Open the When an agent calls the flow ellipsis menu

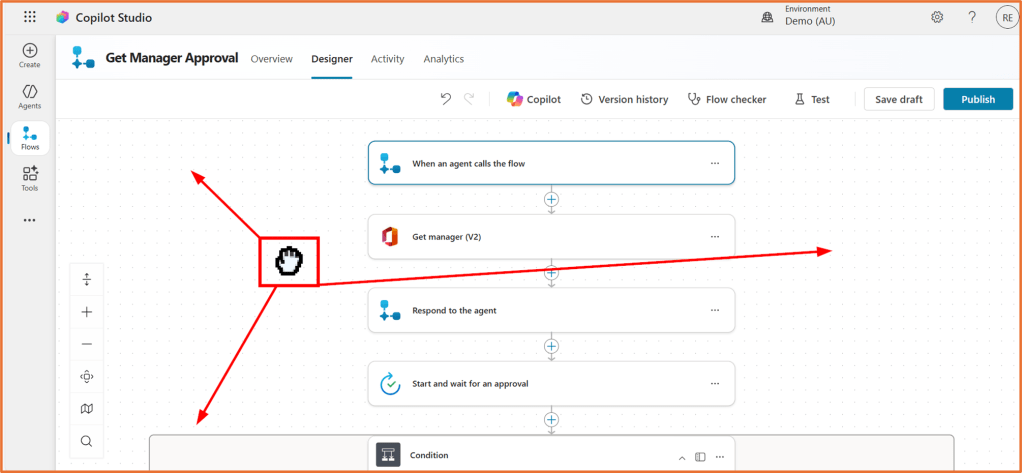[x=715, y=164]
